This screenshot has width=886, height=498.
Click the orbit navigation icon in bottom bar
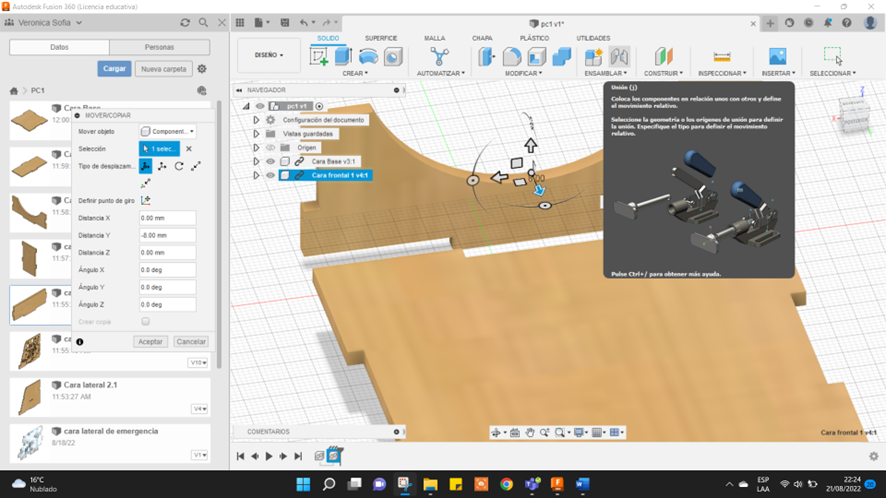point(496,432)
